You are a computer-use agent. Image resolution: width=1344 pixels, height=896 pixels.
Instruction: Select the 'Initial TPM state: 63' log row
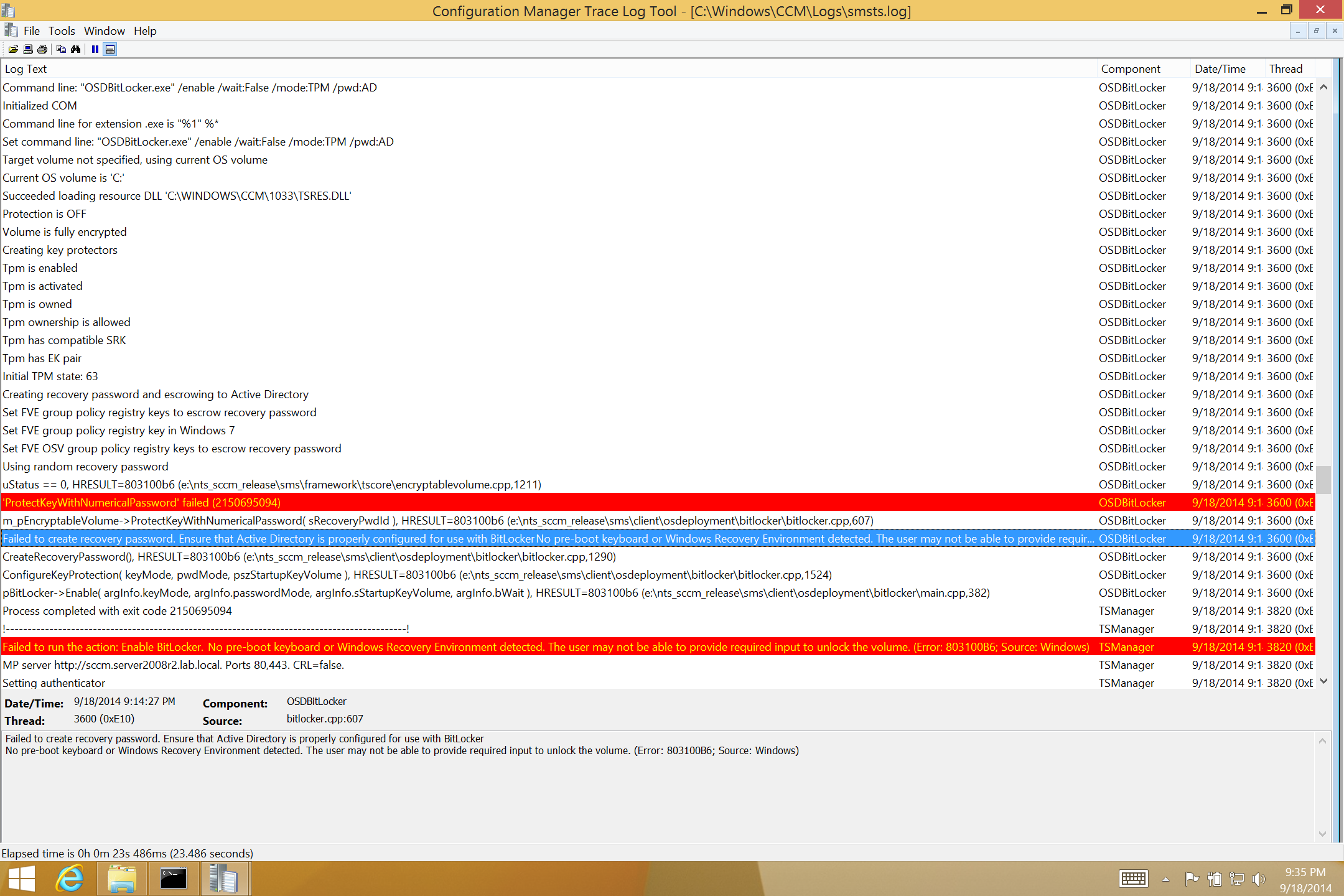[658, 376]
